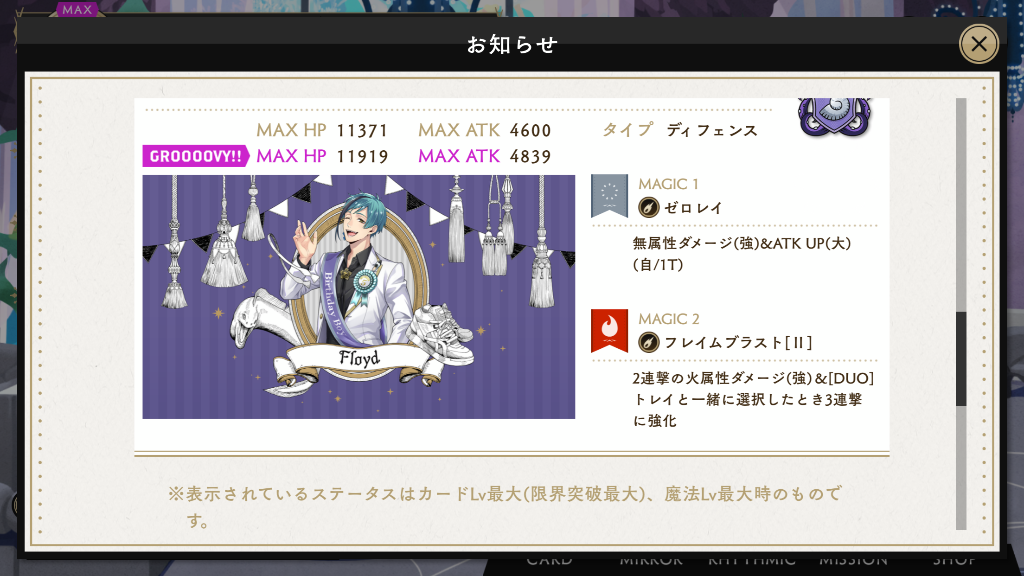Click the MAGIC 1 non-elemental banner icon
1024x576 pixels.
click(x=609, y=195)
